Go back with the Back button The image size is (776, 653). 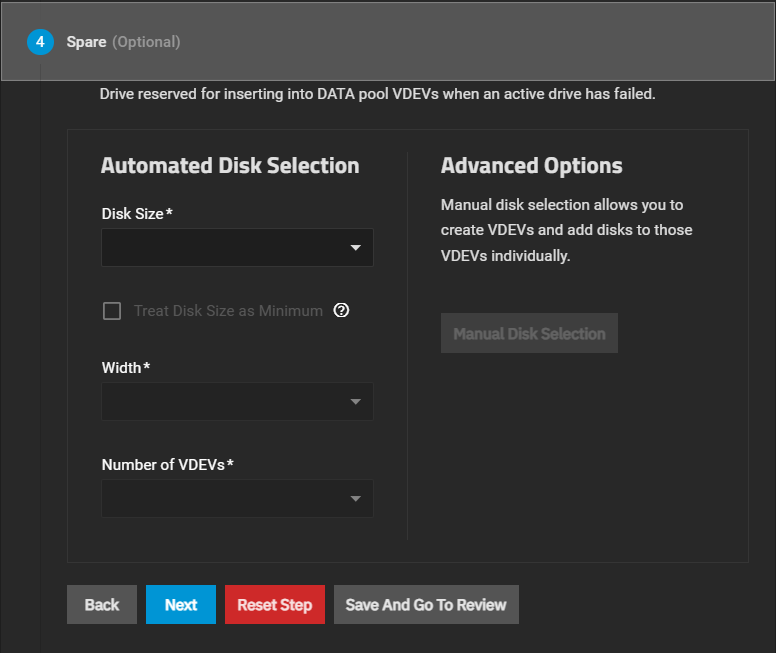point(102,604)
